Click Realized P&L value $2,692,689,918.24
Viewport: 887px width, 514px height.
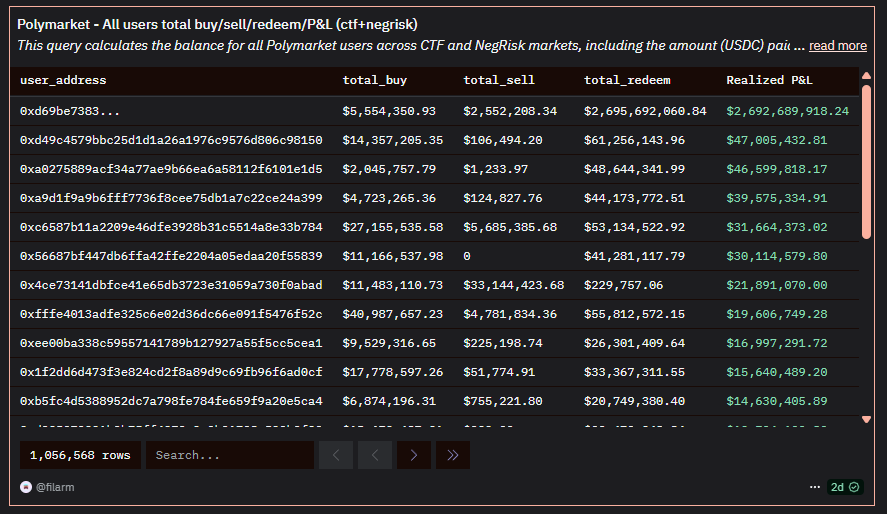787,111
